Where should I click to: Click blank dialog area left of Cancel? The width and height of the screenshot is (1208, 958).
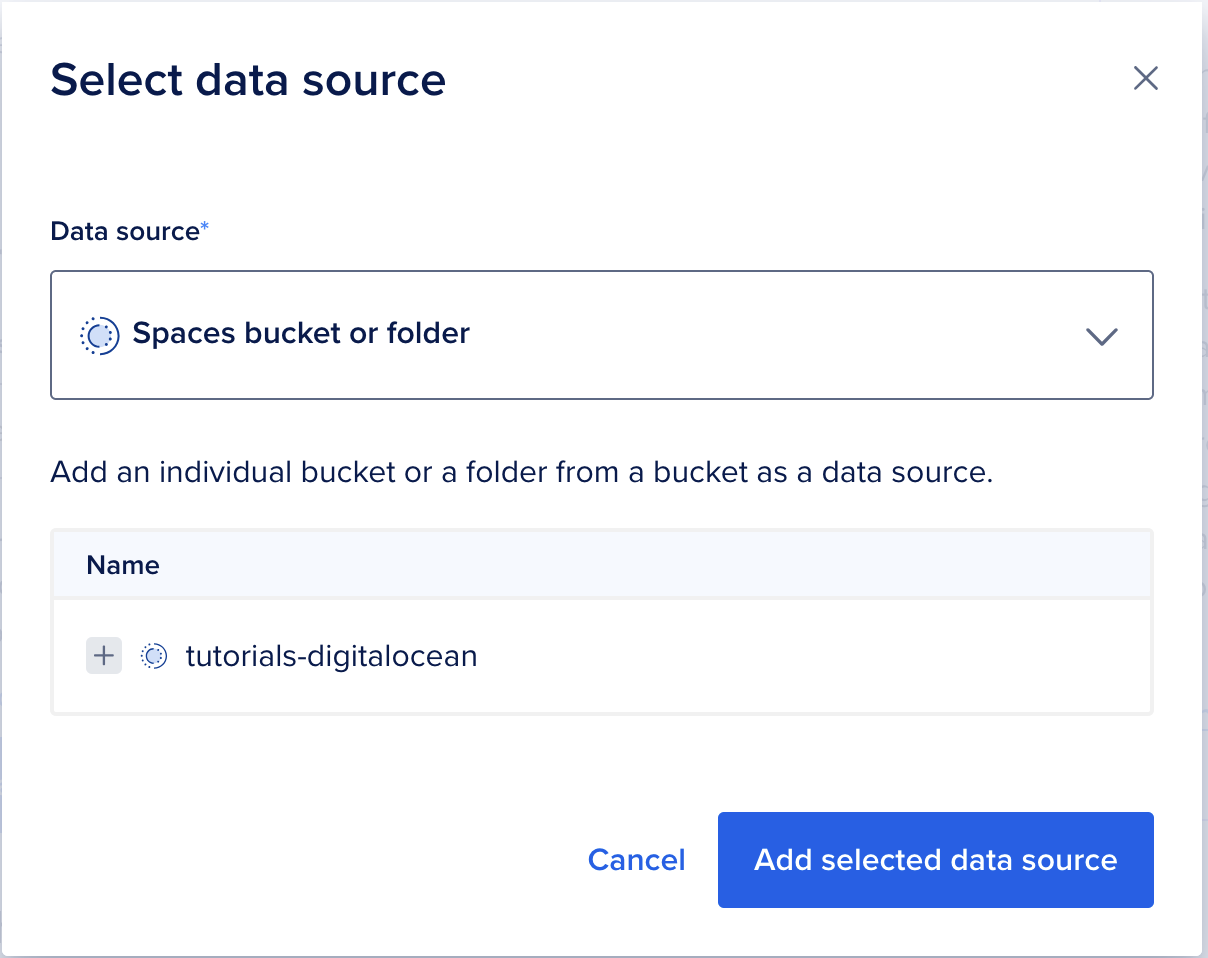(x=300, y=860)
